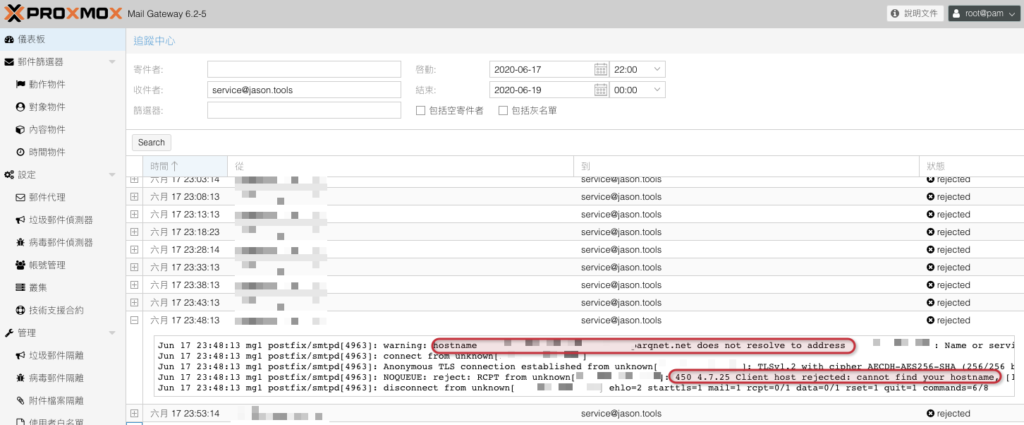Click the 病毒郵件隔離 bug icon

pyautogui.click(x=20, y=378)
